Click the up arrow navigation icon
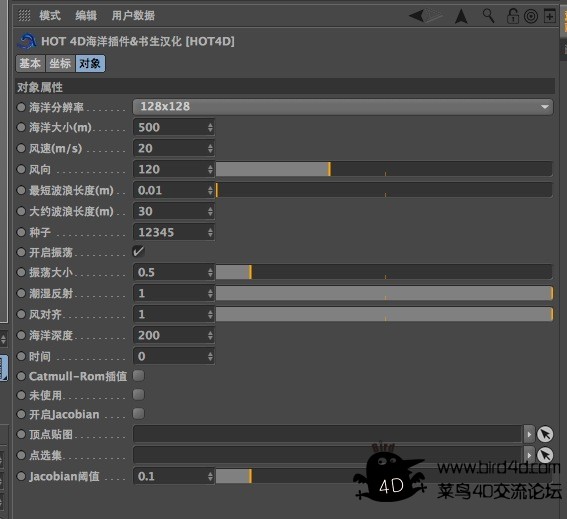The image size is (567, 519). coord(461,16)
